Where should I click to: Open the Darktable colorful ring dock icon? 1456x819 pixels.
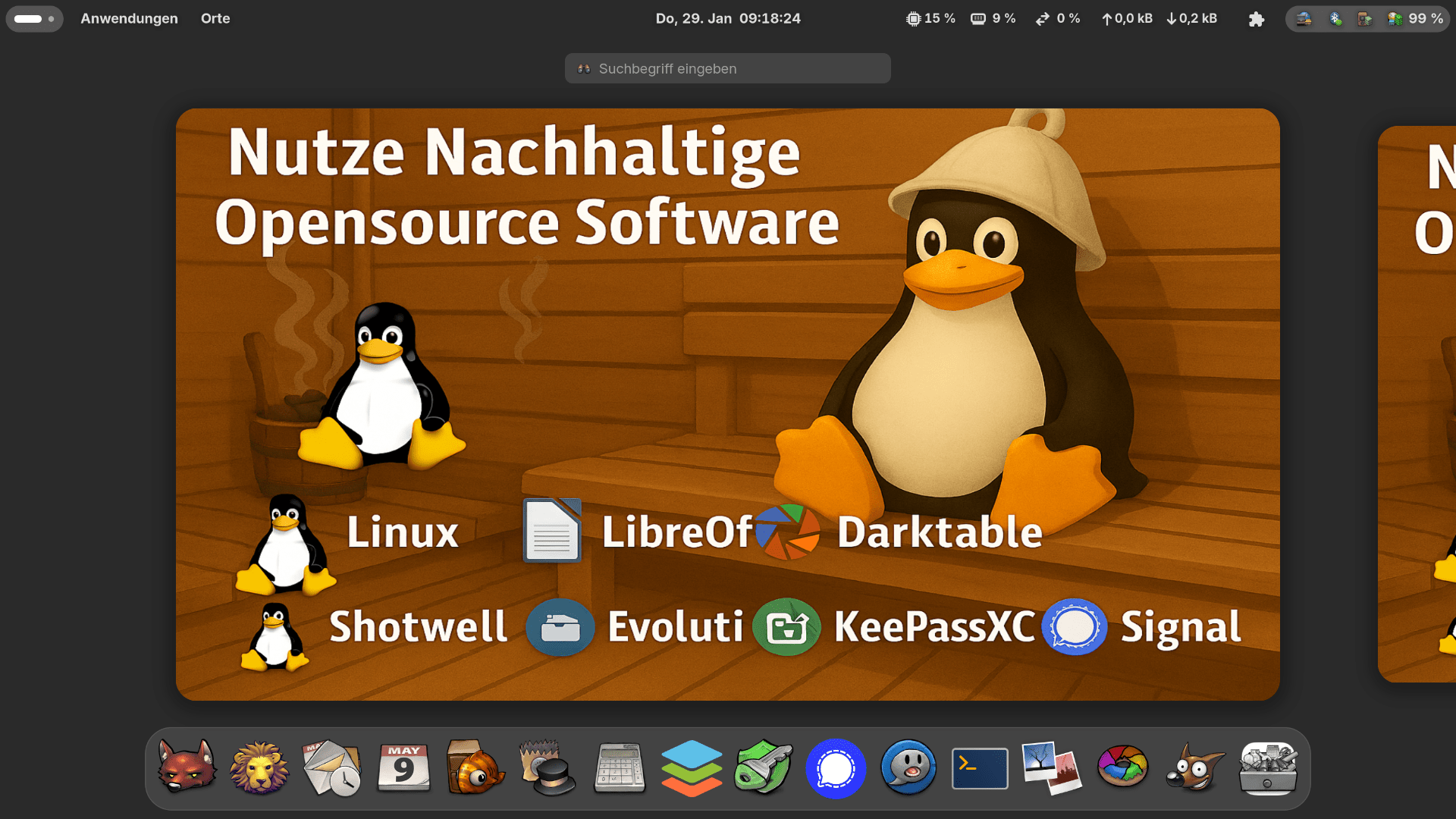pyautogui.click(x=1122, y=767)
